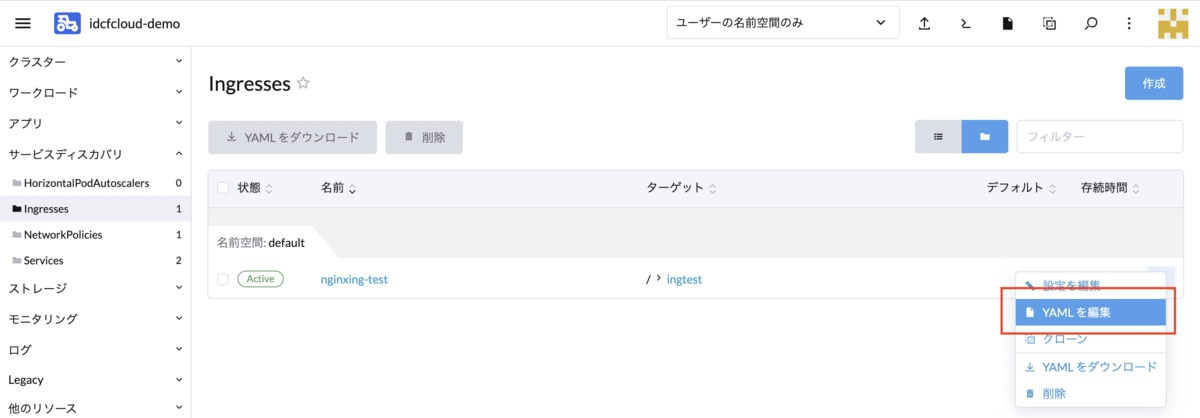Image resolution: width=1200 pixels, height=418 pixels.
Task: Click the user avatar icon
Action: pyautogui.click(x=1174, y=23)
